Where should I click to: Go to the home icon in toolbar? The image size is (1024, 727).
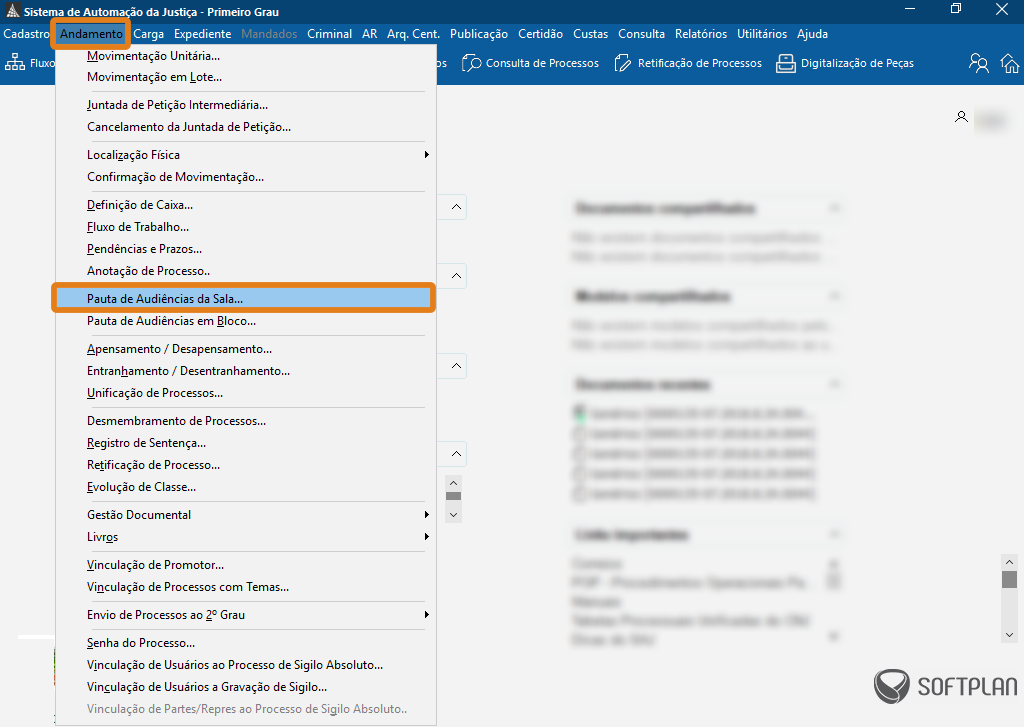(1010, 63)
